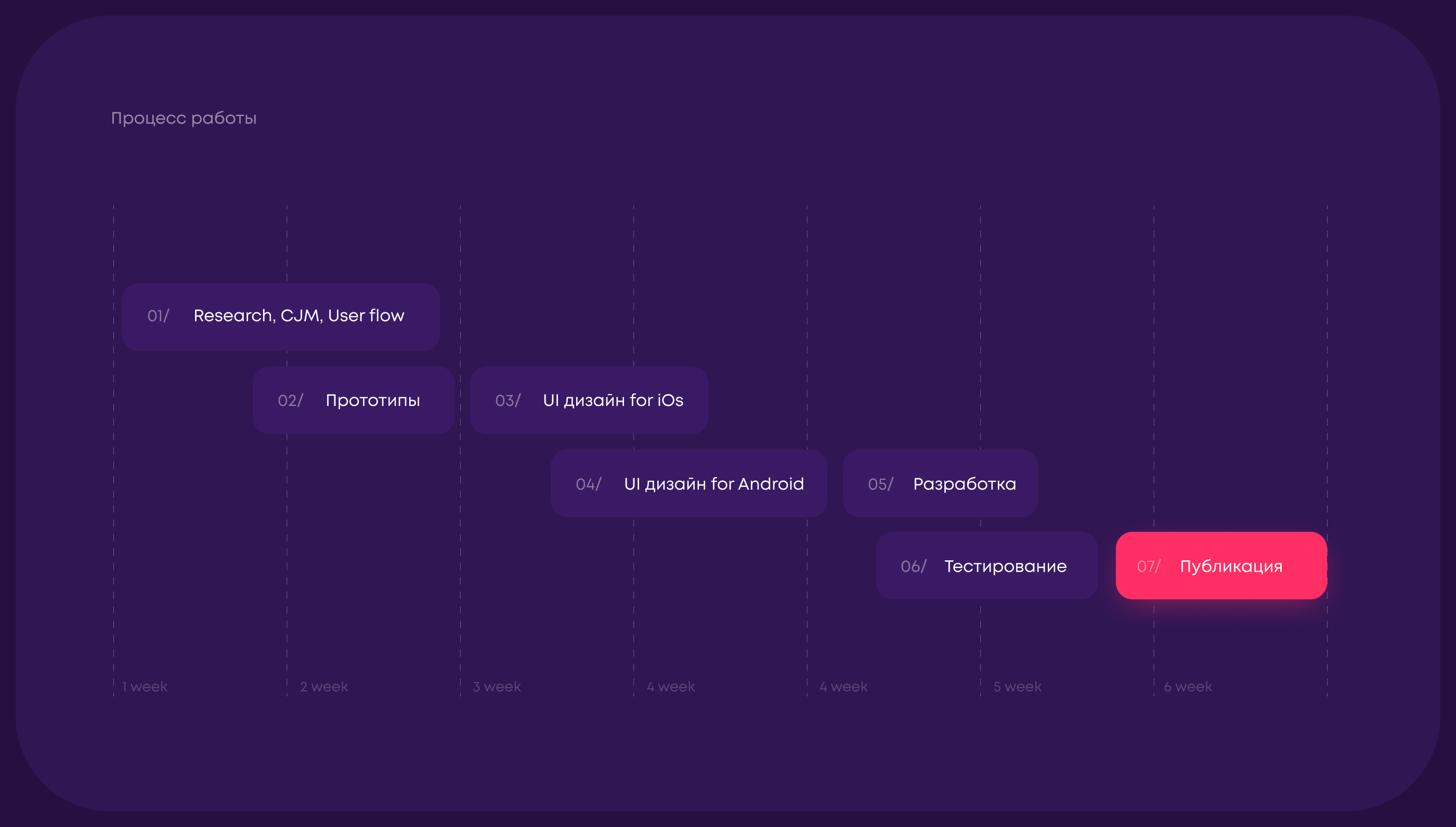Select the 6 week timeline label
Screen dimensions: 1456x827
(x=1188, y=687)
